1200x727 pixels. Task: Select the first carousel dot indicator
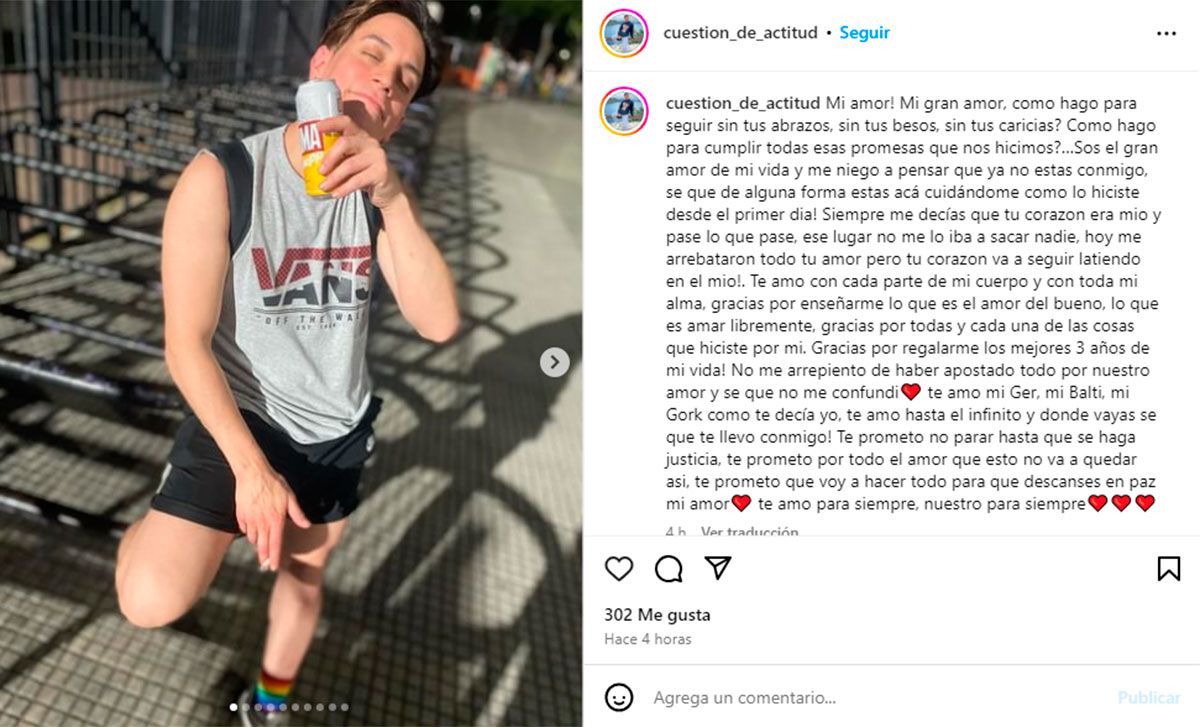pyautogui.click(x=234, y=707)
